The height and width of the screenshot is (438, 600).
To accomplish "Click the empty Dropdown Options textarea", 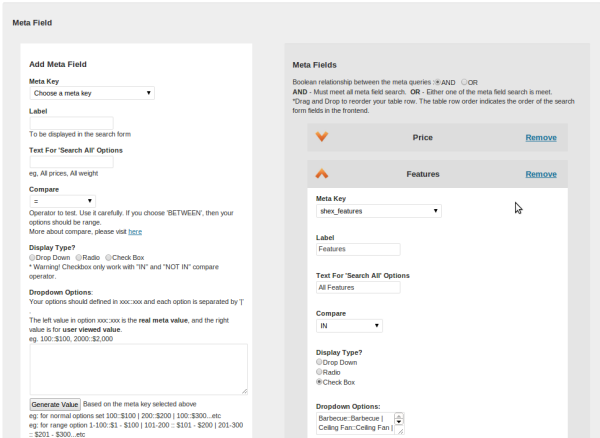I will coord(138,369).
